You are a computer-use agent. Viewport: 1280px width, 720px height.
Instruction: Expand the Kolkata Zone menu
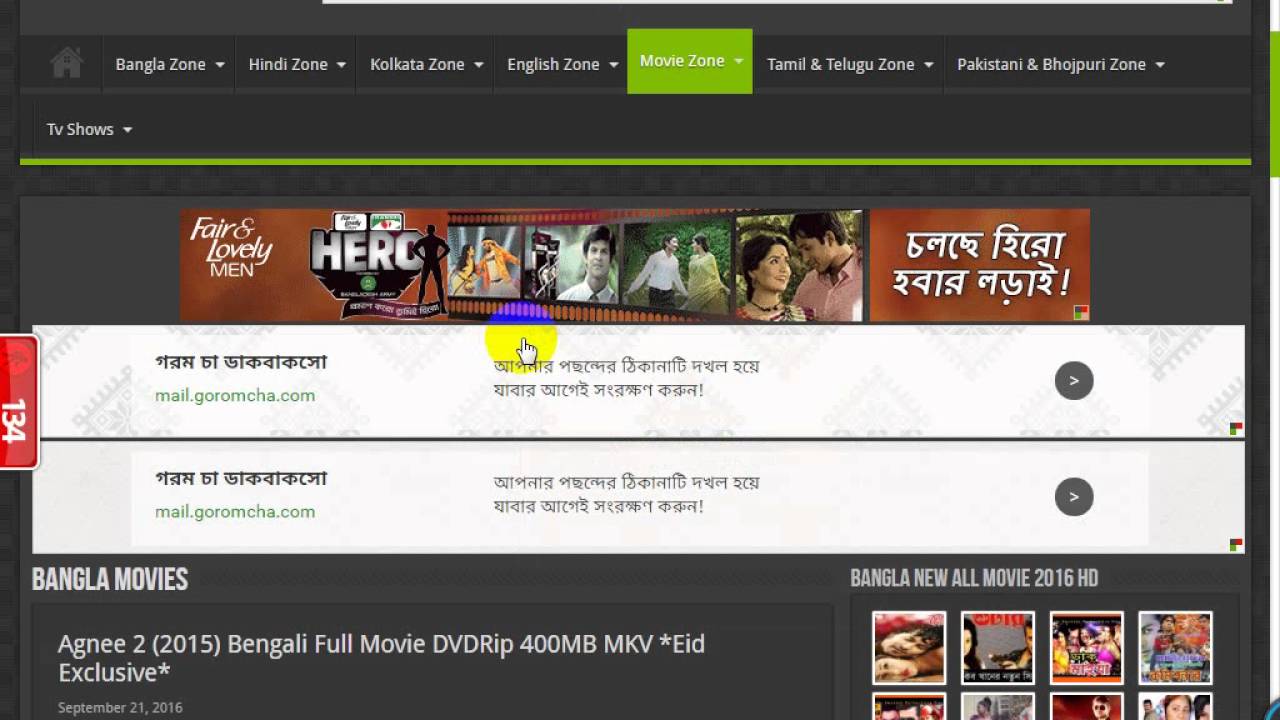point(426,64)
